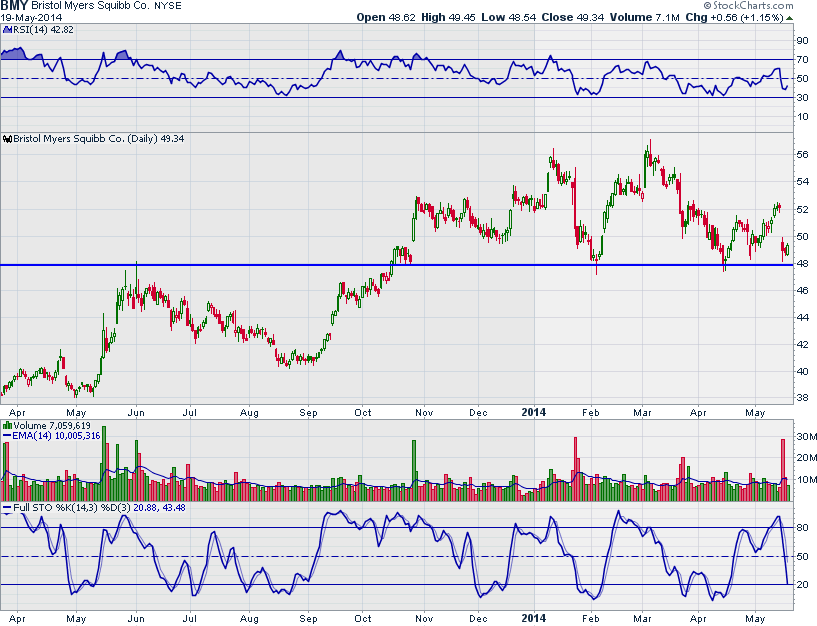Screen dimensions: 817x626
Task: Click Feb on the bottom stochastic date axis
Action: [591, 619]
